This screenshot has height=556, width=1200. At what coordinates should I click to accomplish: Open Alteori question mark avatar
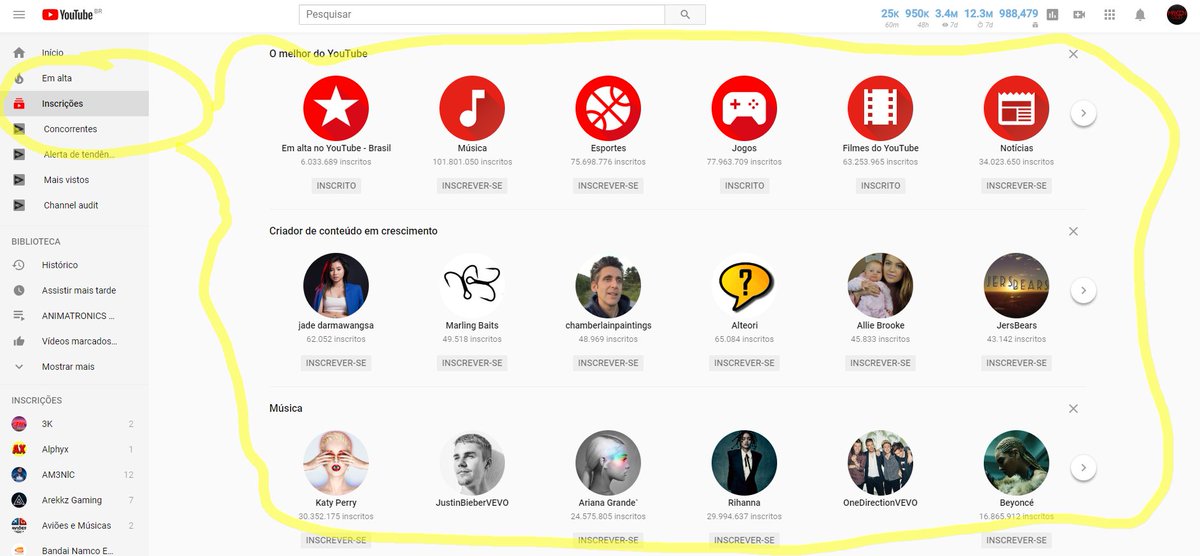pos(744,285)
